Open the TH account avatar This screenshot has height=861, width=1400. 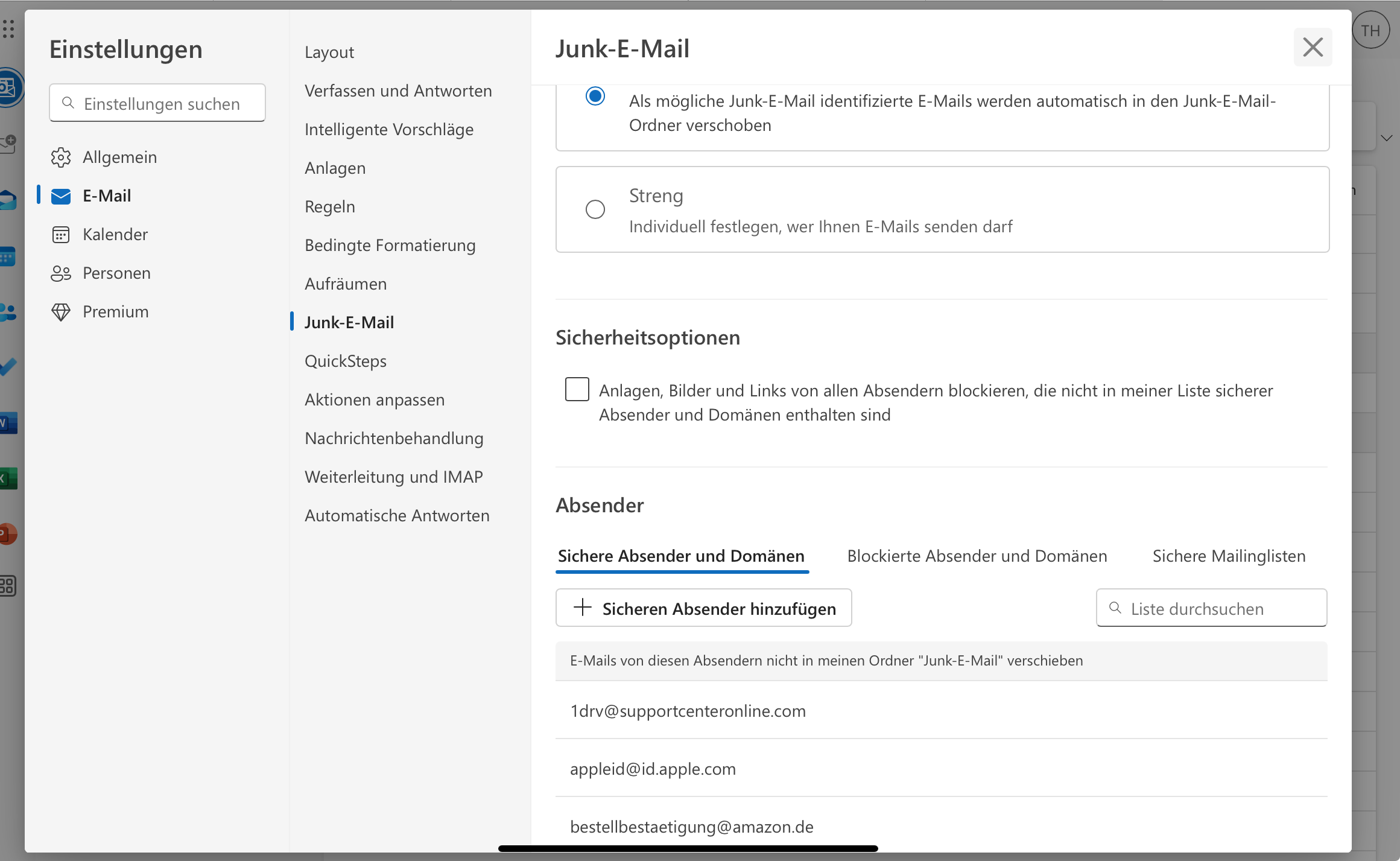pyautogui.click(x=1370, y=31)
